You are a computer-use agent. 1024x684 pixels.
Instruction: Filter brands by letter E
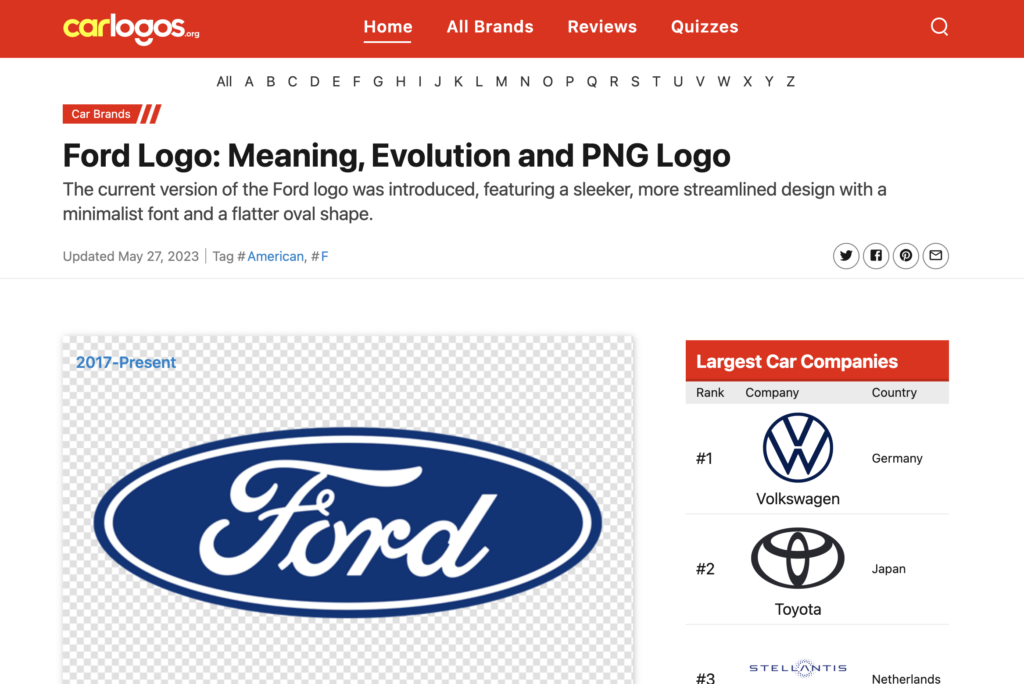tap(336, 82)
